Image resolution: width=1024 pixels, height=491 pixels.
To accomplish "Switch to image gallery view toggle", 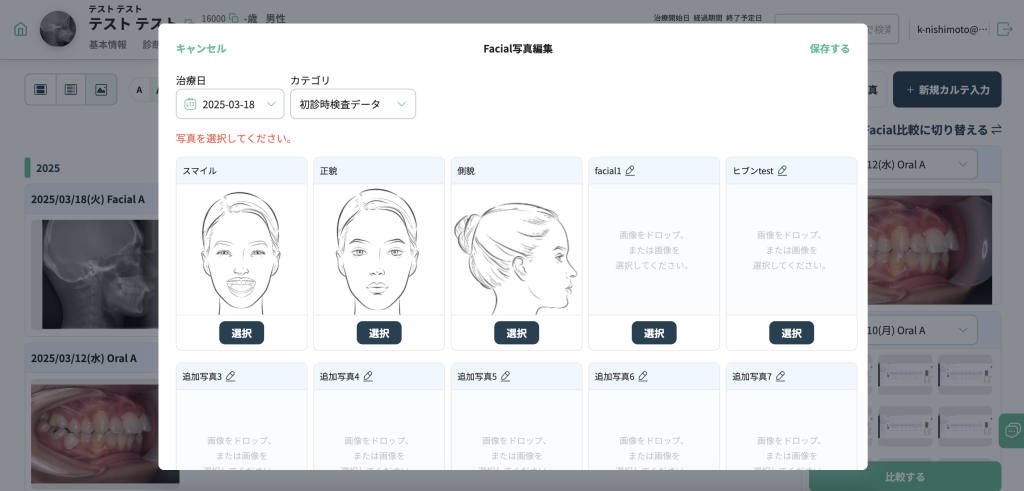I will pos(101,90).
